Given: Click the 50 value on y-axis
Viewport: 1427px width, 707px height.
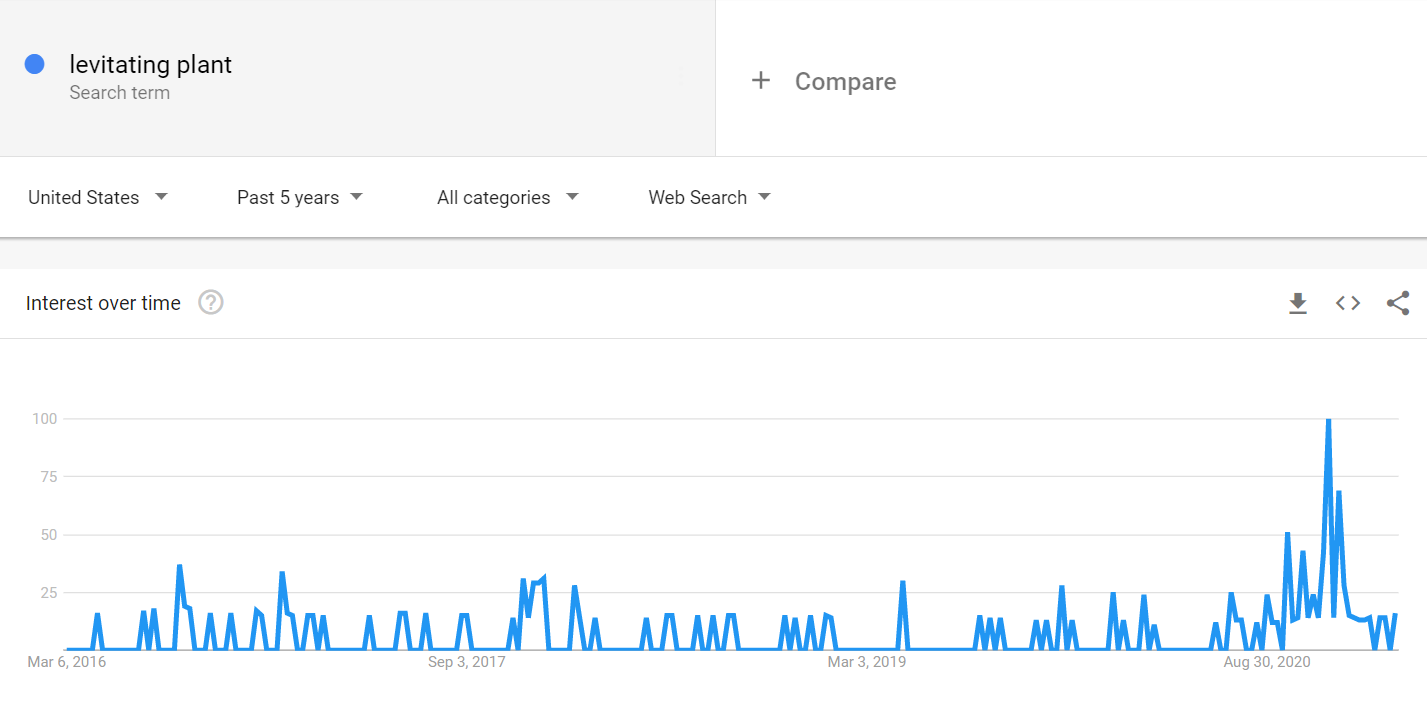Looking at the screenshot, I should [x=47, y=535].
